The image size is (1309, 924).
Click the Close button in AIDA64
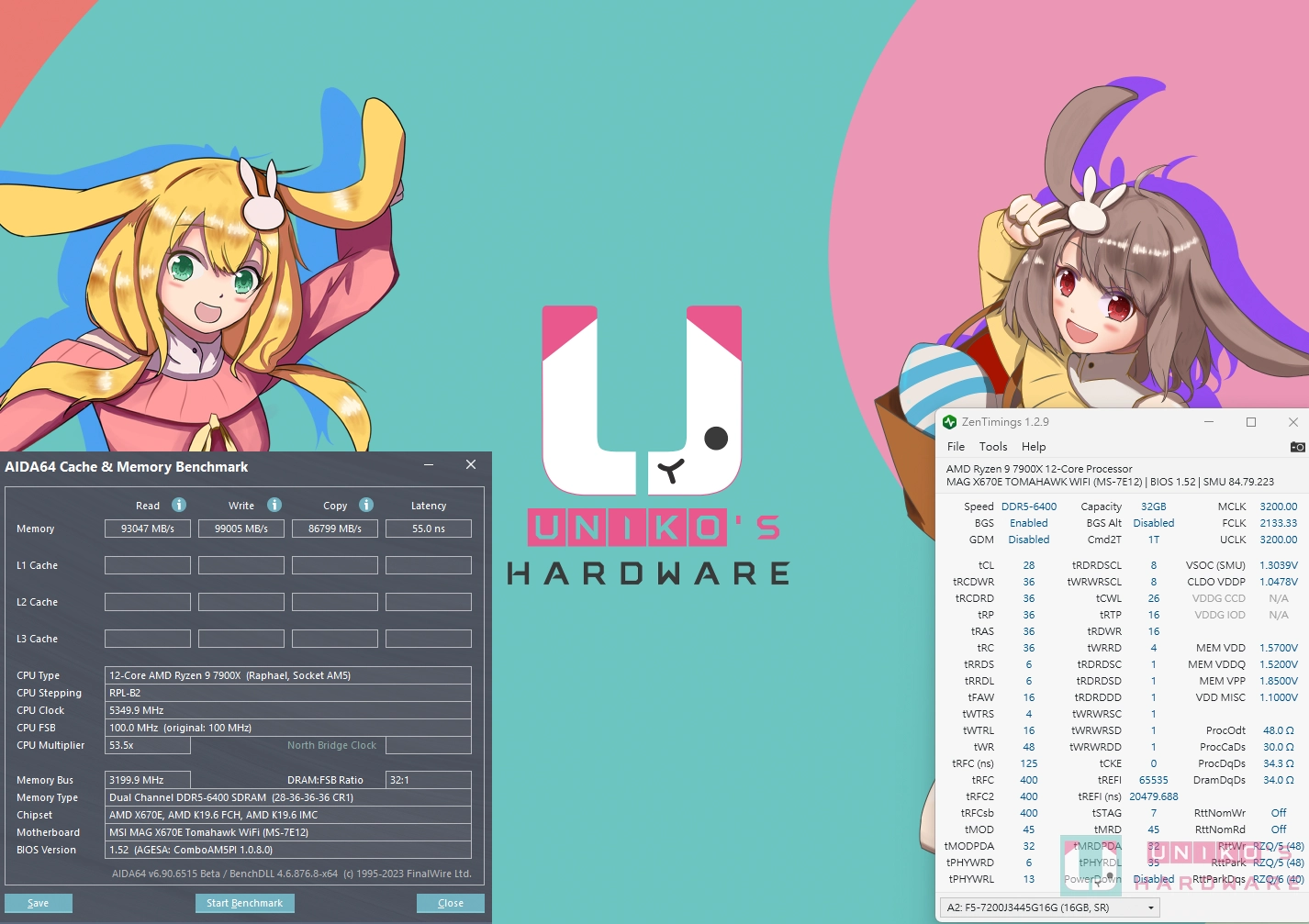tap(451, 903)
